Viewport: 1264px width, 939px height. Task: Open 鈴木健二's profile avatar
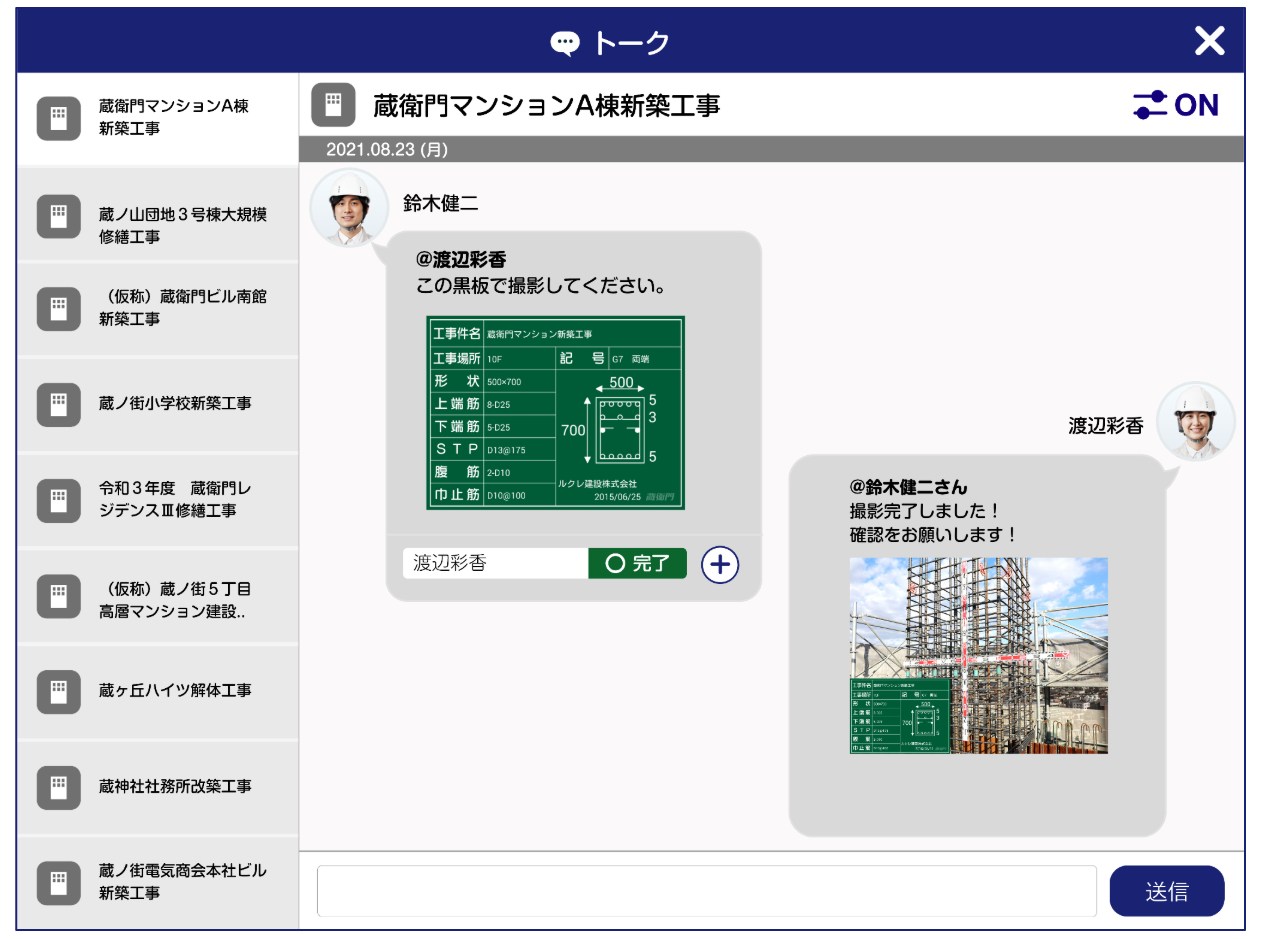349,207
